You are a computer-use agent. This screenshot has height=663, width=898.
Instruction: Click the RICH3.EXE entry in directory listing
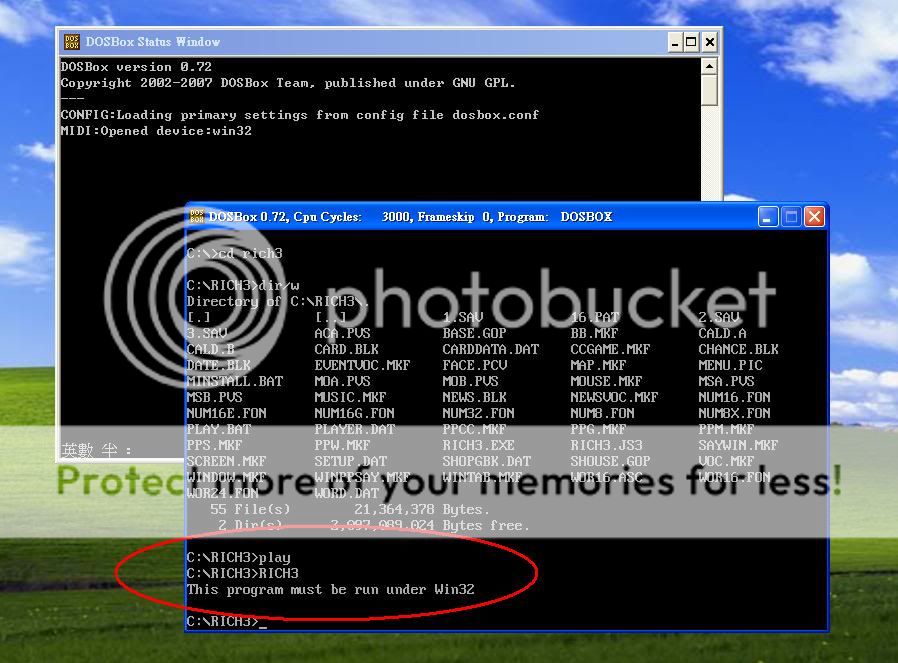(x=478, y=445)
